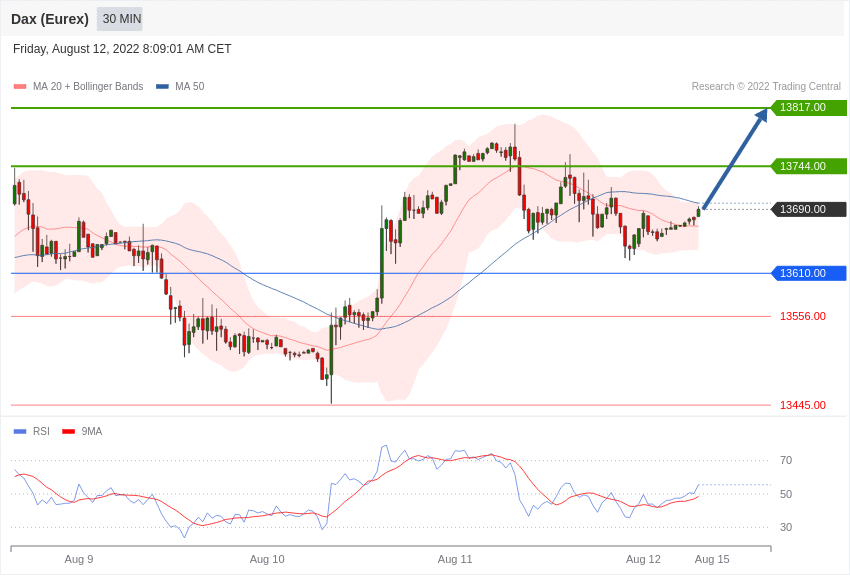Click the 'Aug 10' date axis label
850x576 pixels.
pyautogui.click(x=267, y=559)
